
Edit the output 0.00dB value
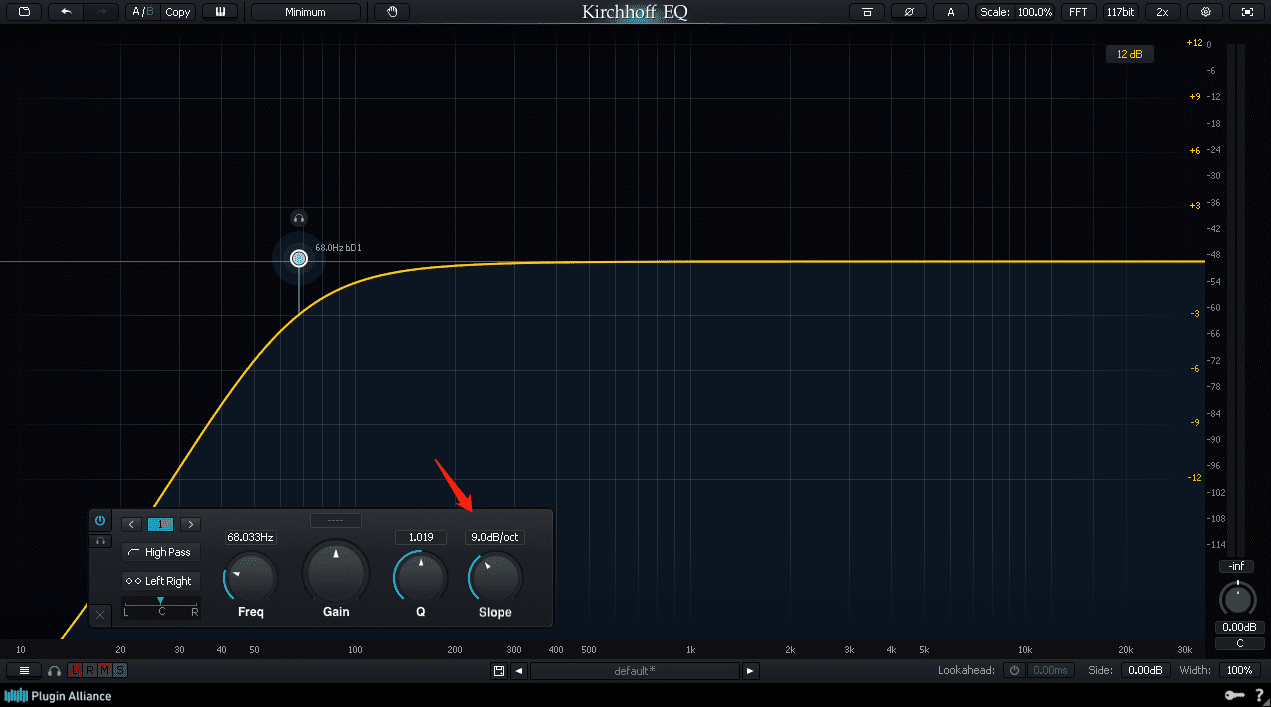1239,627
